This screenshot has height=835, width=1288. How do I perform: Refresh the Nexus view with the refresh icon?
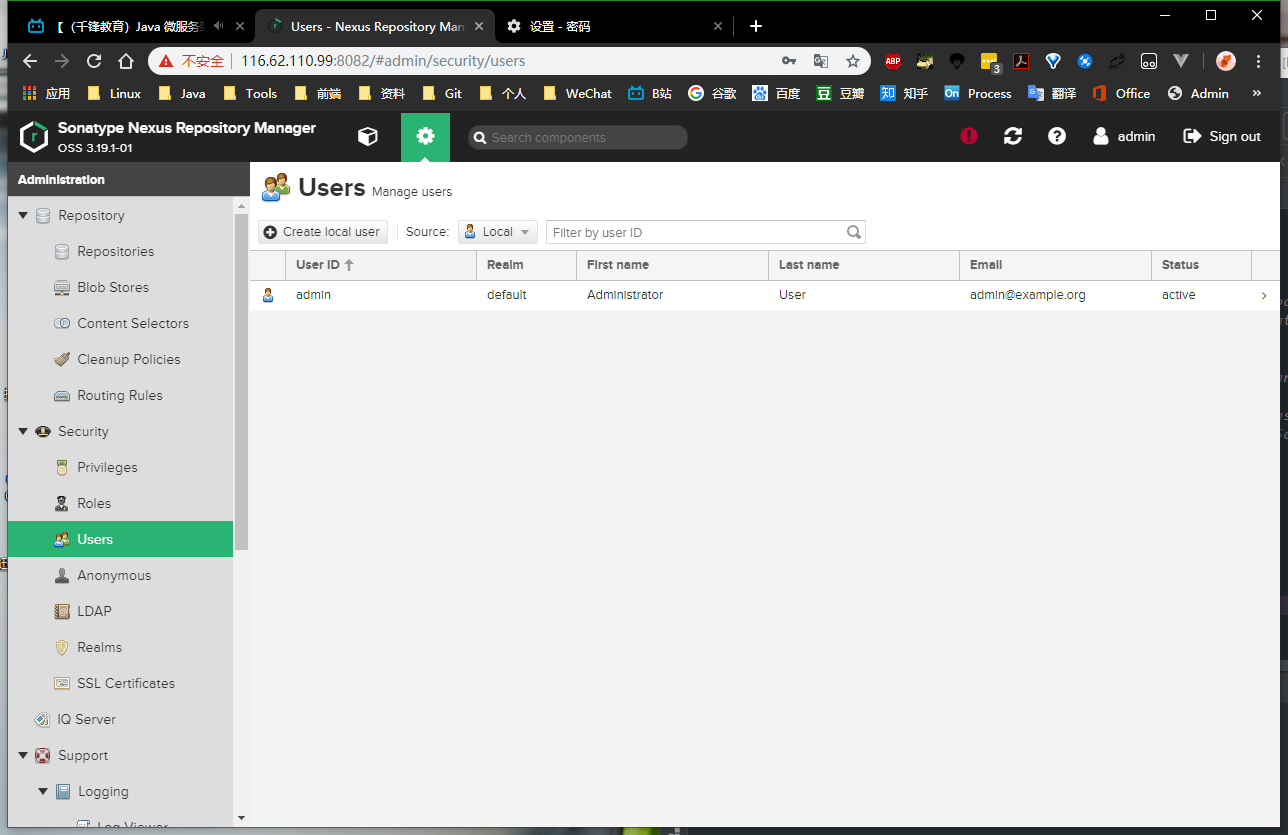(x=1013, y=136)
